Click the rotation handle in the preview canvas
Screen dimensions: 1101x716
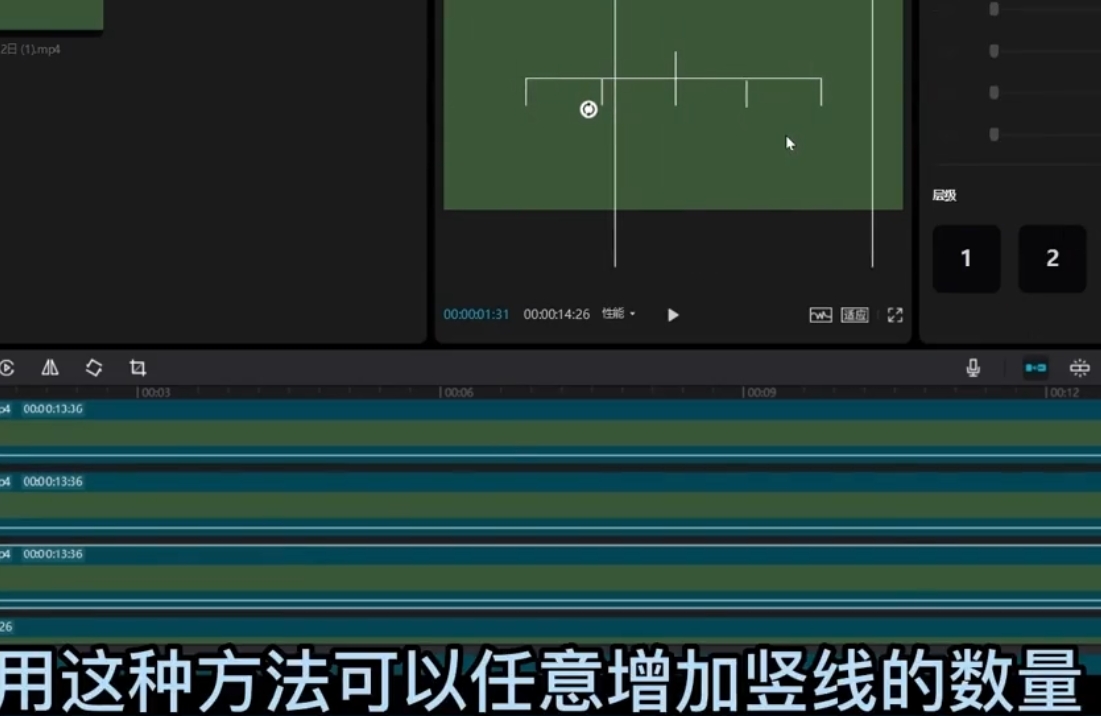click(x=589, y=110)
